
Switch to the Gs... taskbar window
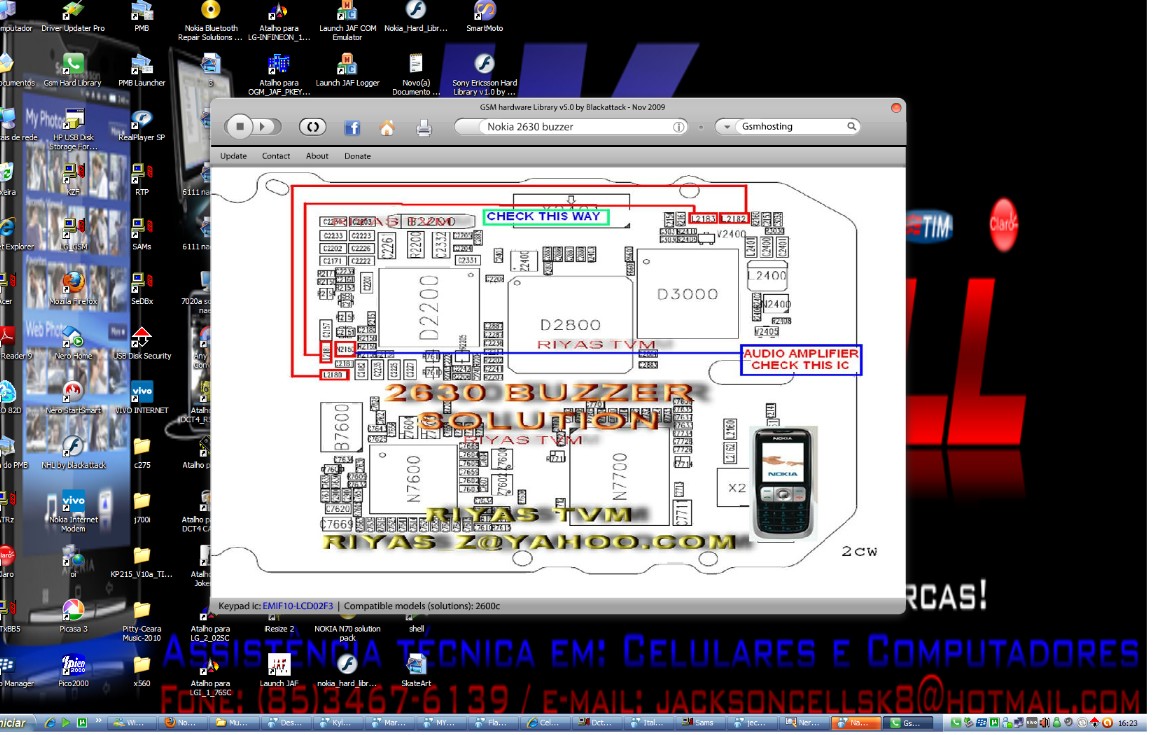point(906,723)
